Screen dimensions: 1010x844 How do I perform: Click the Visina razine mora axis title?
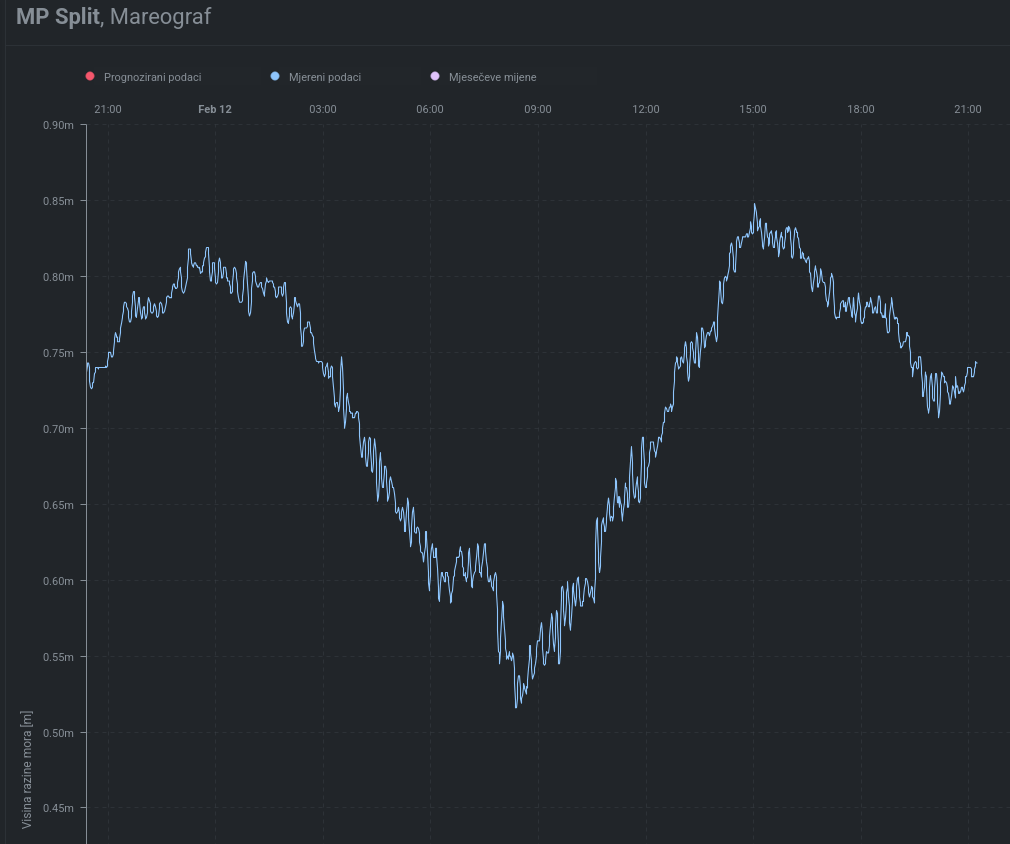pyautogui.click(x=27, y=769)
